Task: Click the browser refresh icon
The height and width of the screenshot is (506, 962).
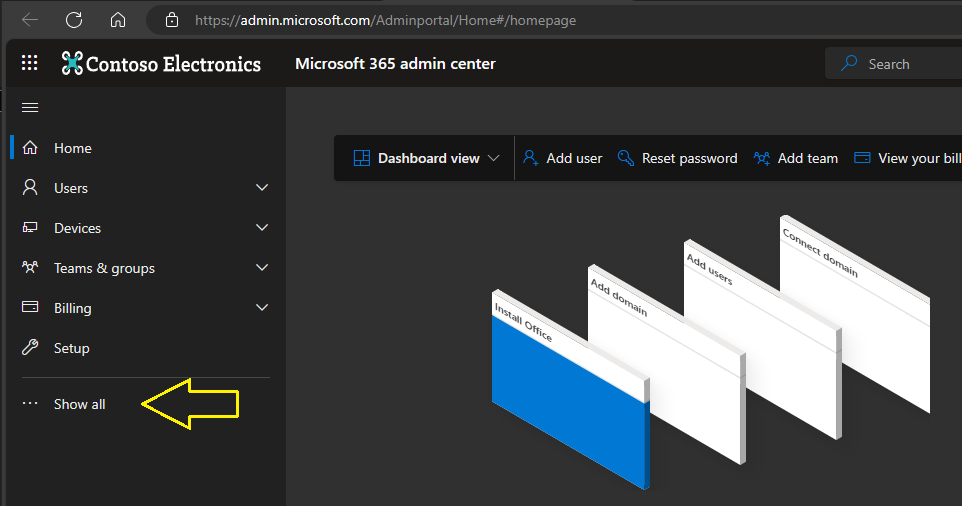Action: (x=74, y=20)
